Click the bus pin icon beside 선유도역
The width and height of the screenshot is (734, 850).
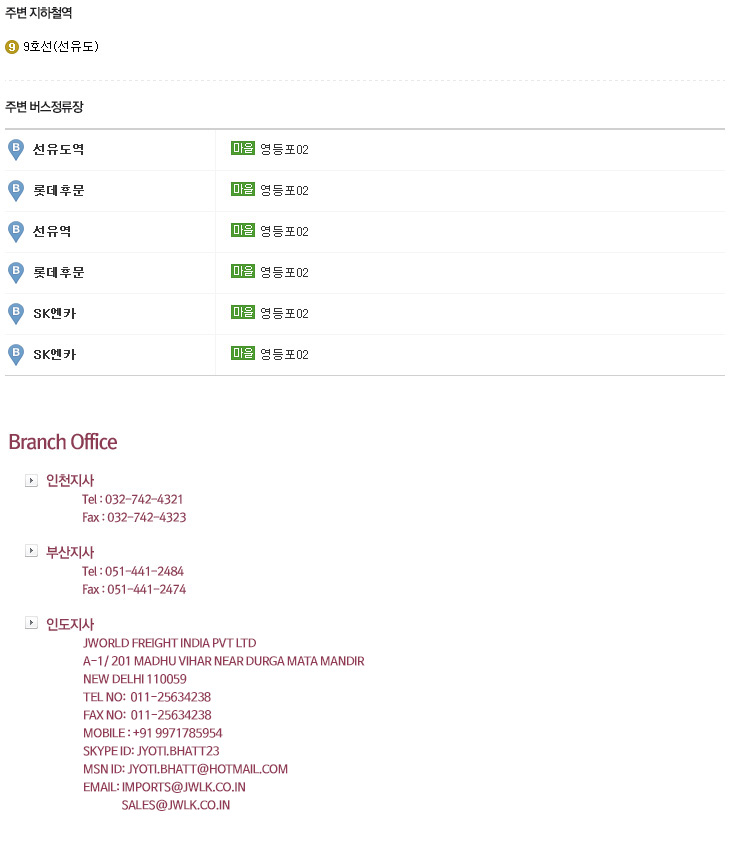pyautogui.click(x=16, y=150)
